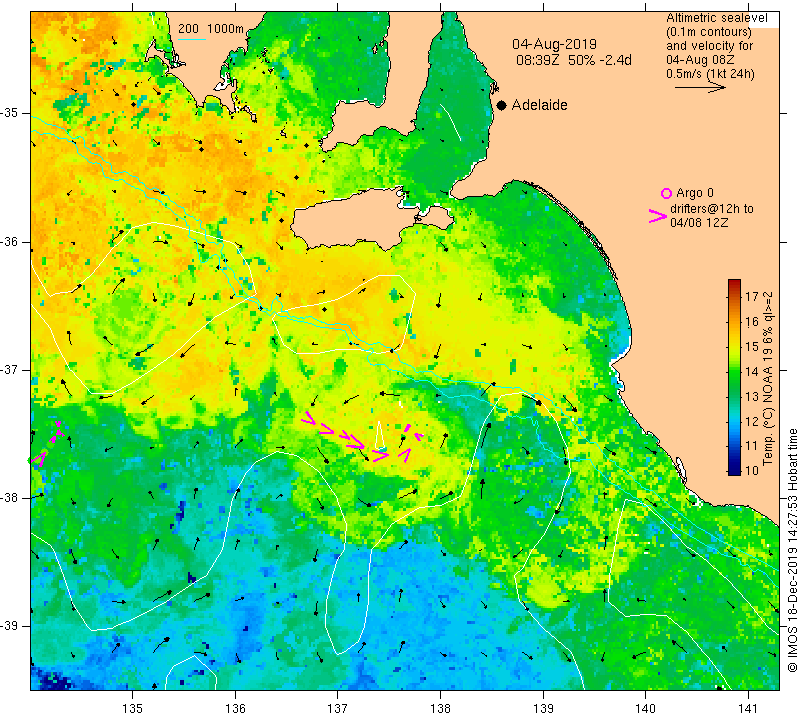This screenshot has height=720, width=800.
Task: Select the colorbar value label '13'
Action: click(x=752, y=396)
